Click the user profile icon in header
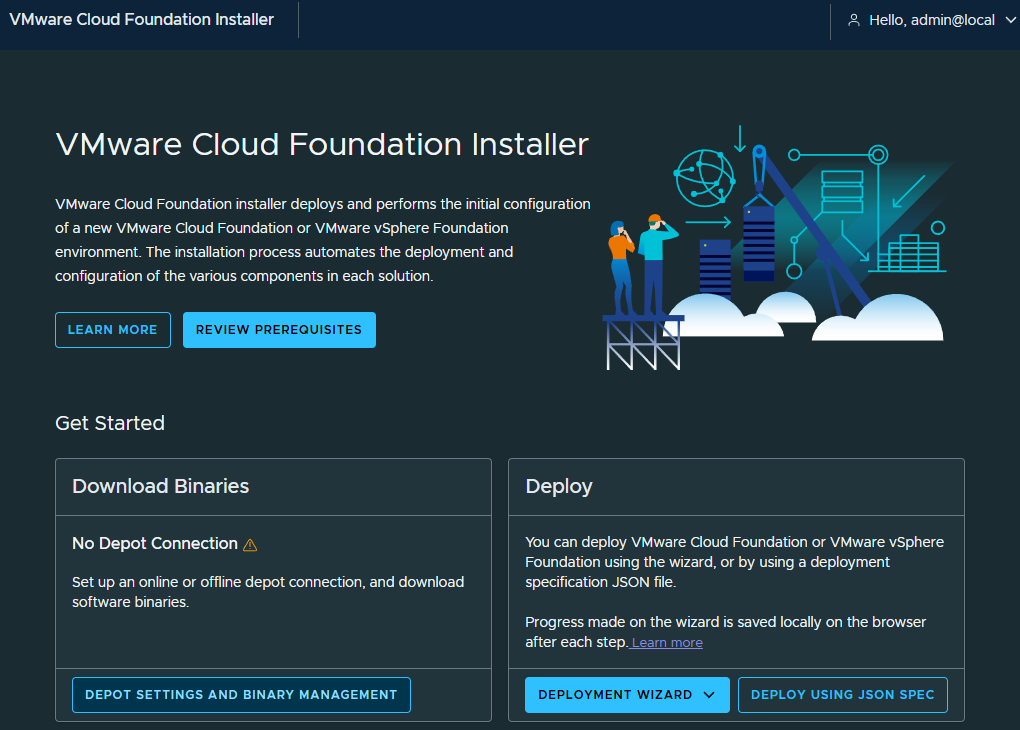Viewport: 1020px width, 730px height. 853,20
